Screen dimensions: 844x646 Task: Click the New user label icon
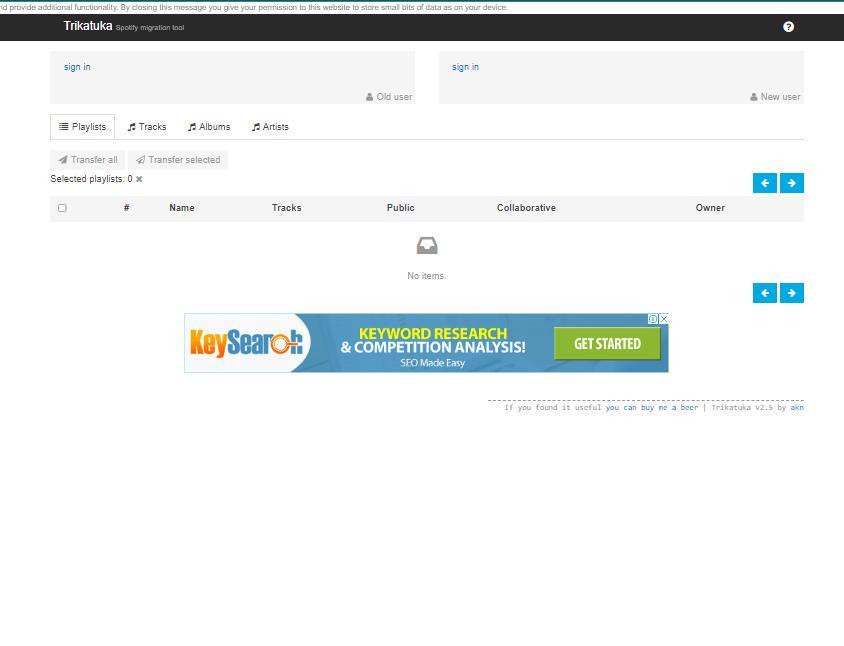point(754,97)
